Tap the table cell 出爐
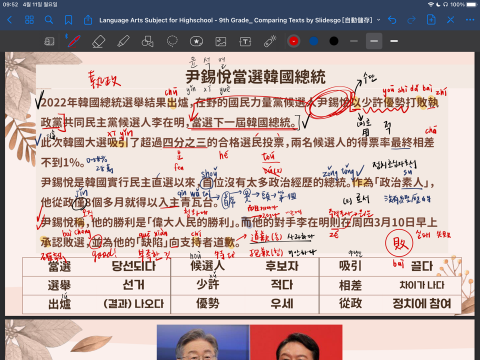The image size is (480, 360). point(59,304)
